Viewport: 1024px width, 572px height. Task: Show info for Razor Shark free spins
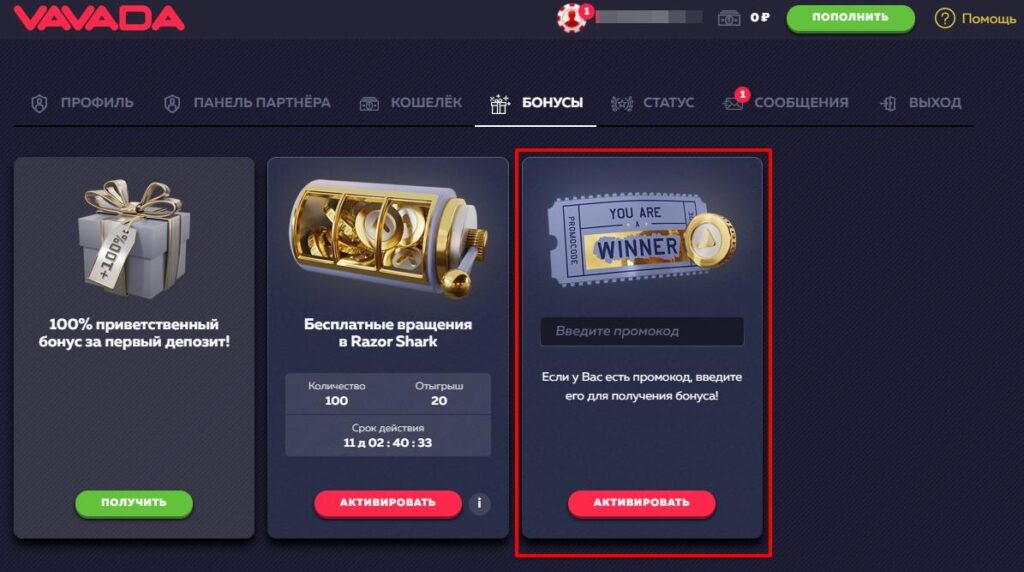click(479, 503)
